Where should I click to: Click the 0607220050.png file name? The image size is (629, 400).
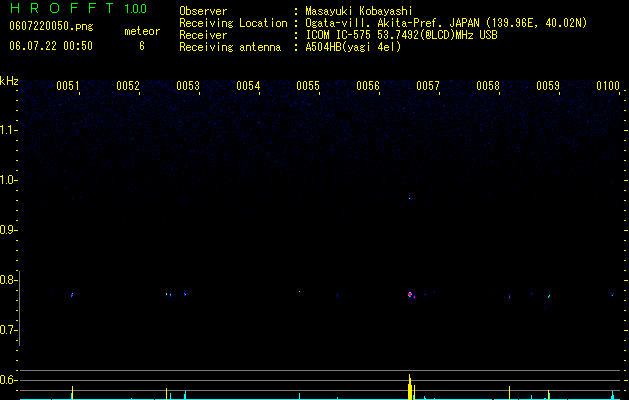click(51, 26)
